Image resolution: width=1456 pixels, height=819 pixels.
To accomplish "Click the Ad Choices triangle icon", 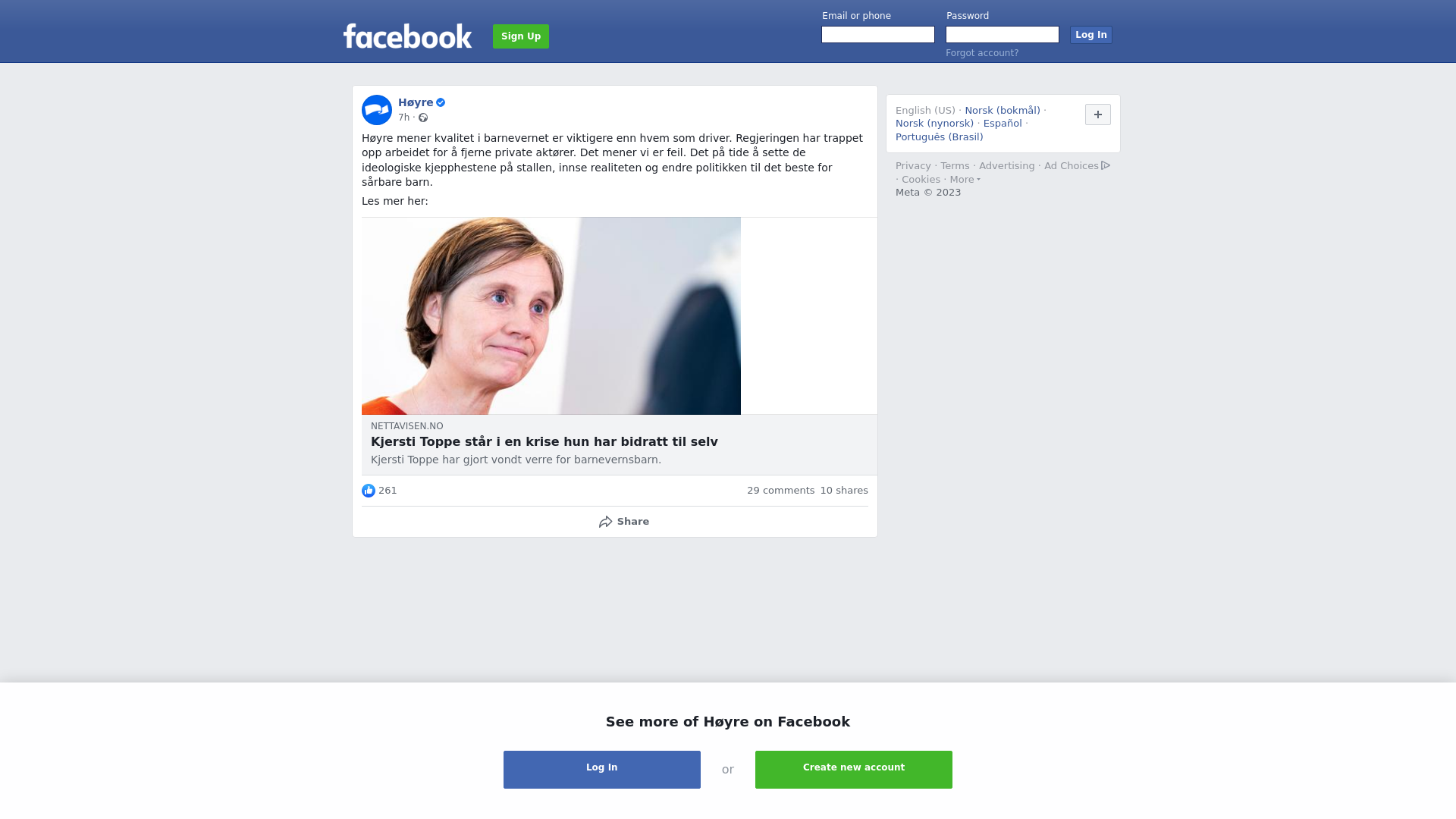I will tap(1106, 165).
